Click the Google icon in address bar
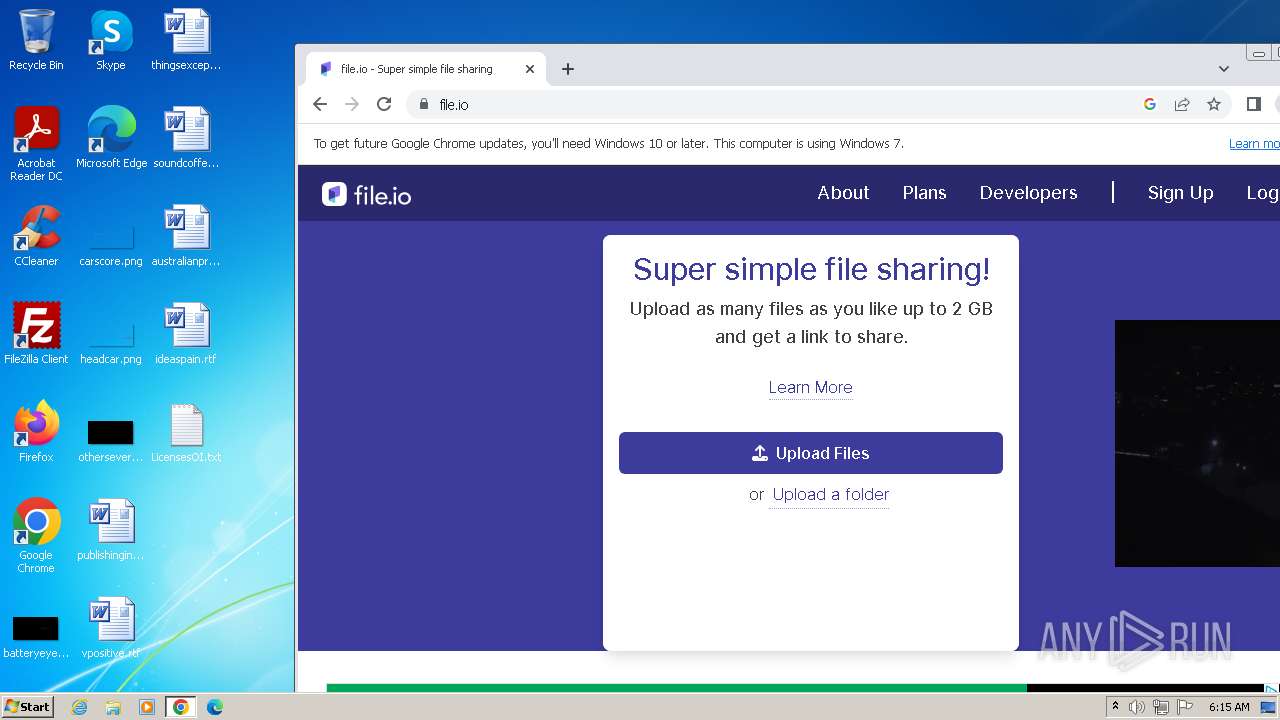The image size is (1280, 720). (x=1150, y=104)
